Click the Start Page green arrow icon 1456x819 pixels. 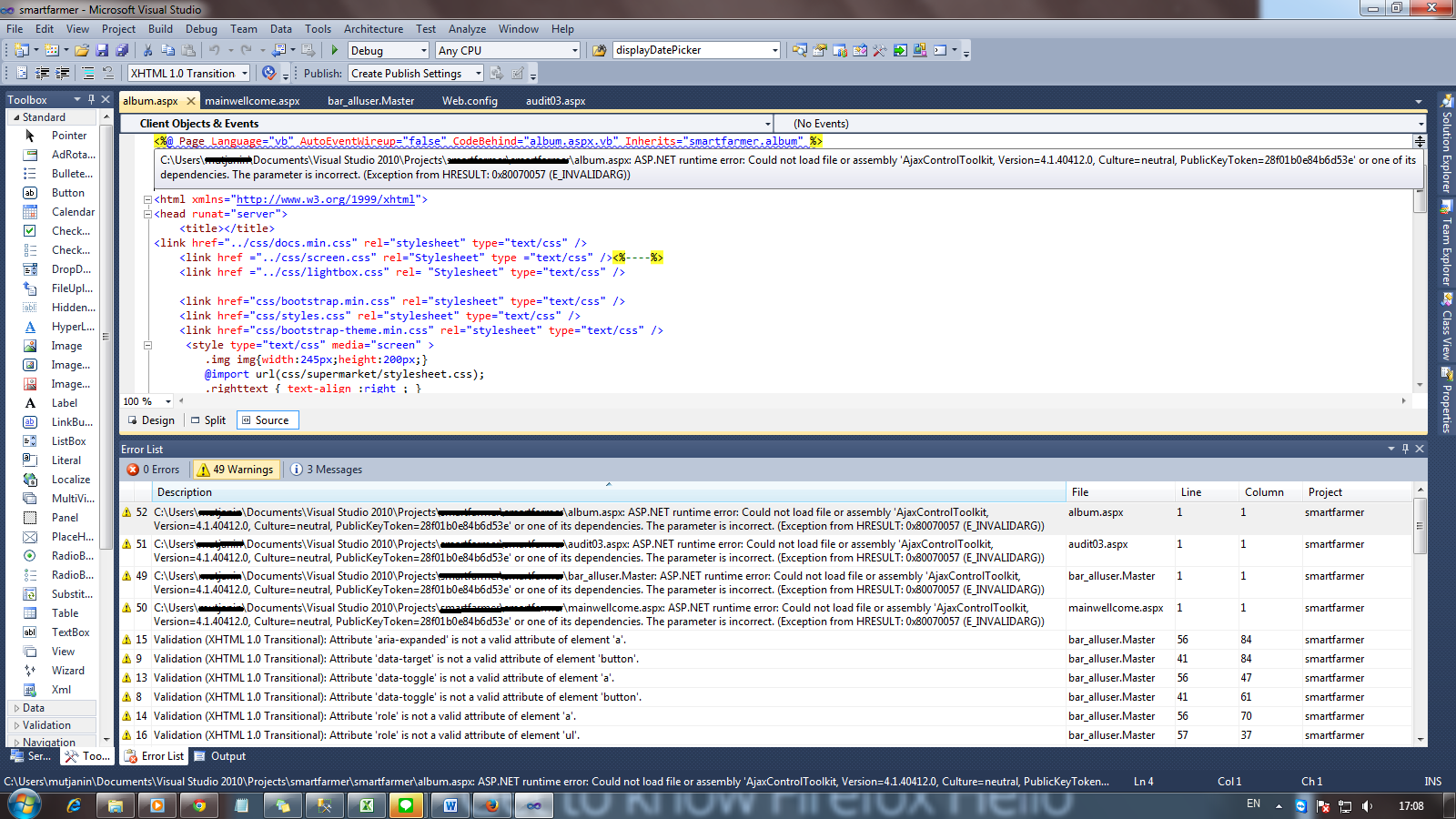(x=900, y=50)
